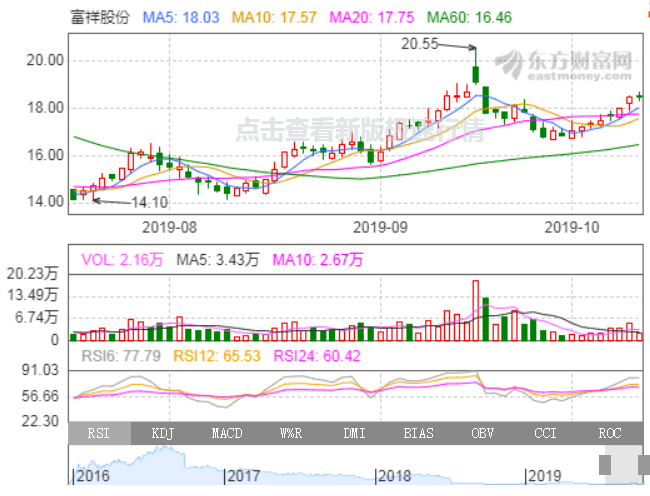650x496 pixels.
Task: Click the volume MA5: 3.43万 label
Action: pyautogui.click(x=218, y=260)
